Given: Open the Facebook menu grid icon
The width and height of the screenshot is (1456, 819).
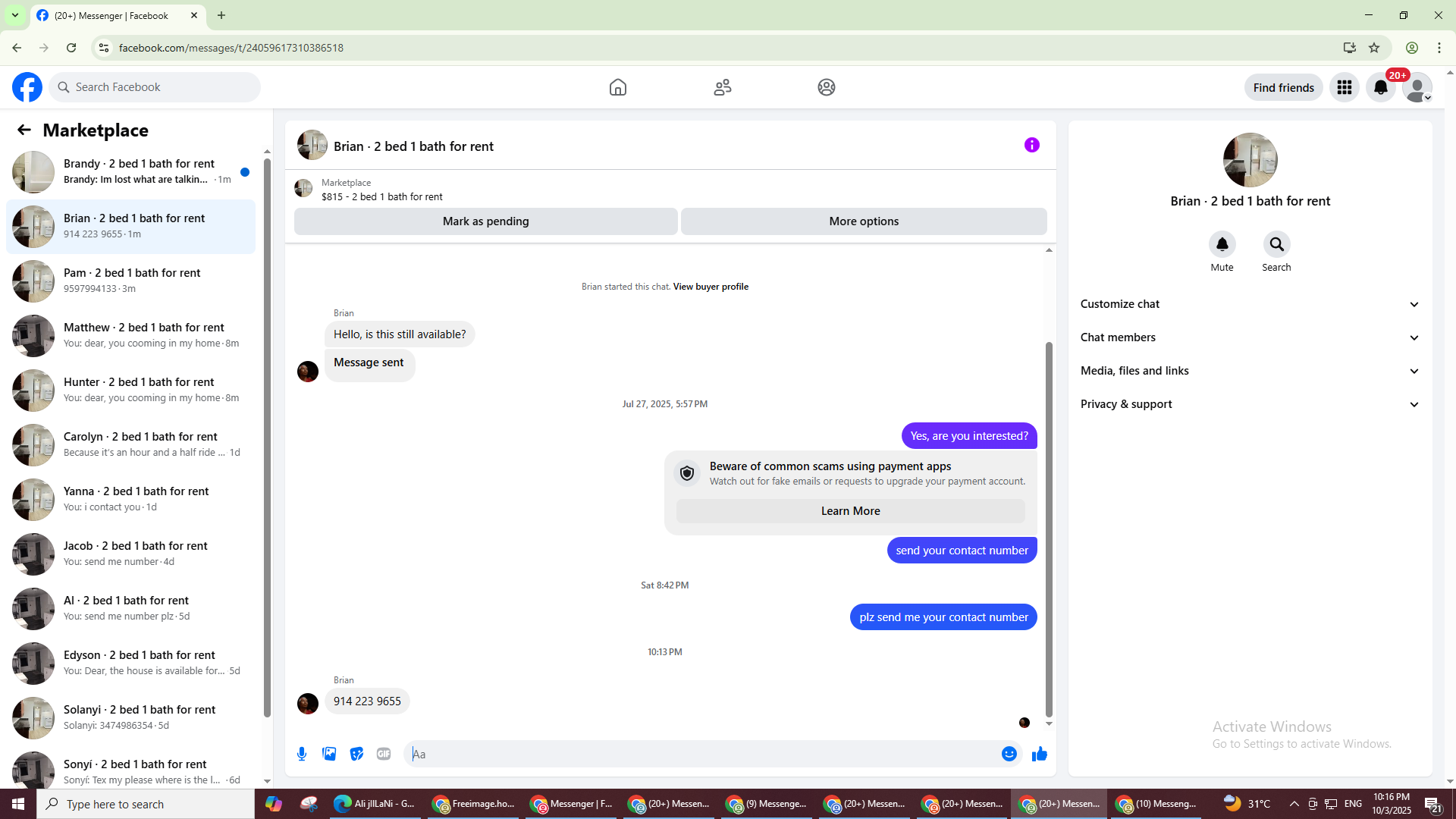Looking at the screenshot, I should point(1345,87).
